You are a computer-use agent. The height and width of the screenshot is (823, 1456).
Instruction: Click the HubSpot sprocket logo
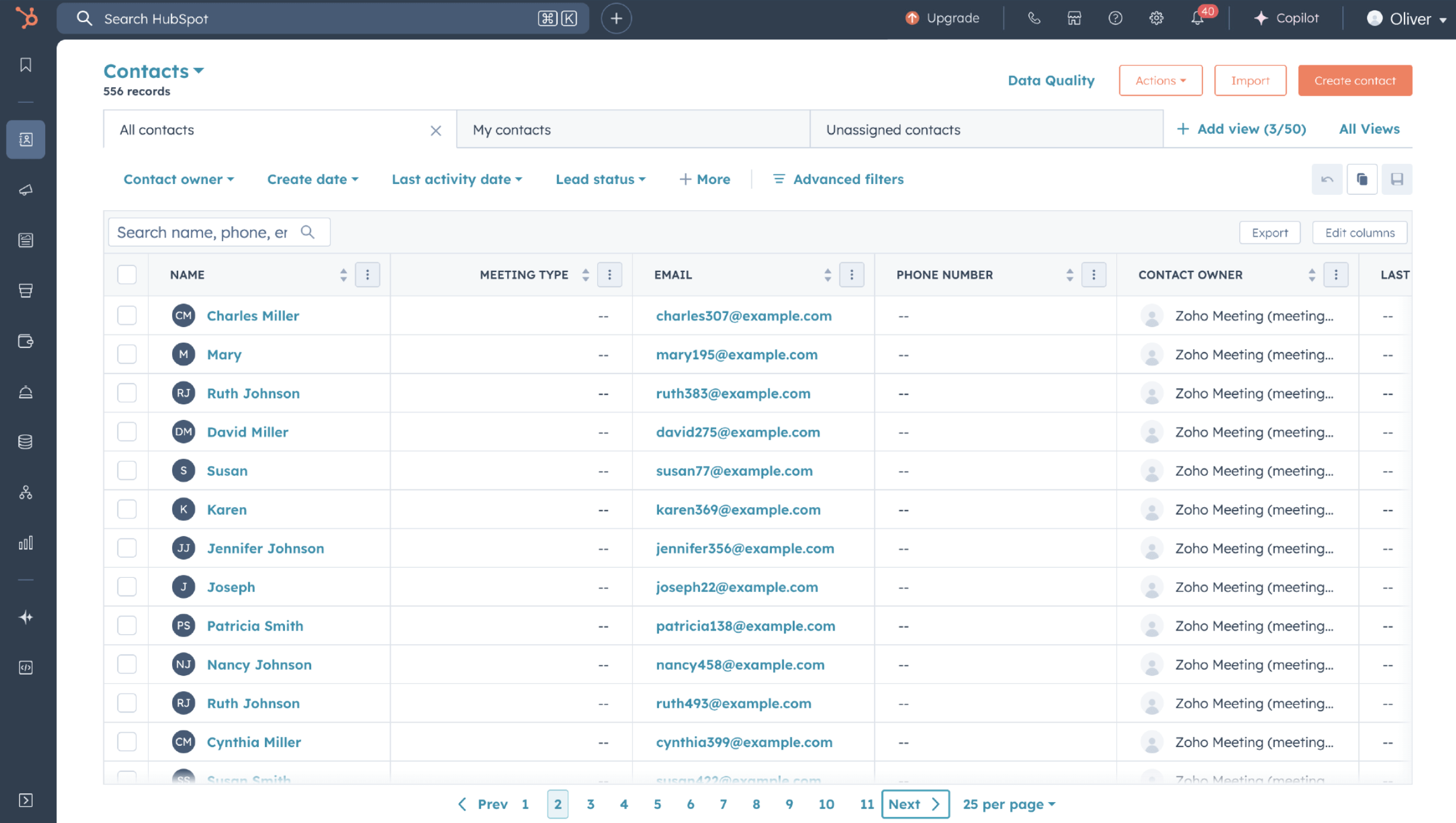pyautogui.click(x=27, y=18)
